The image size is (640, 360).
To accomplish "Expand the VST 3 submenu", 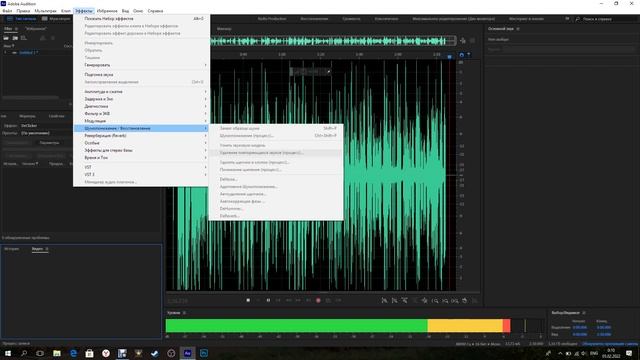I will point(141,174).
